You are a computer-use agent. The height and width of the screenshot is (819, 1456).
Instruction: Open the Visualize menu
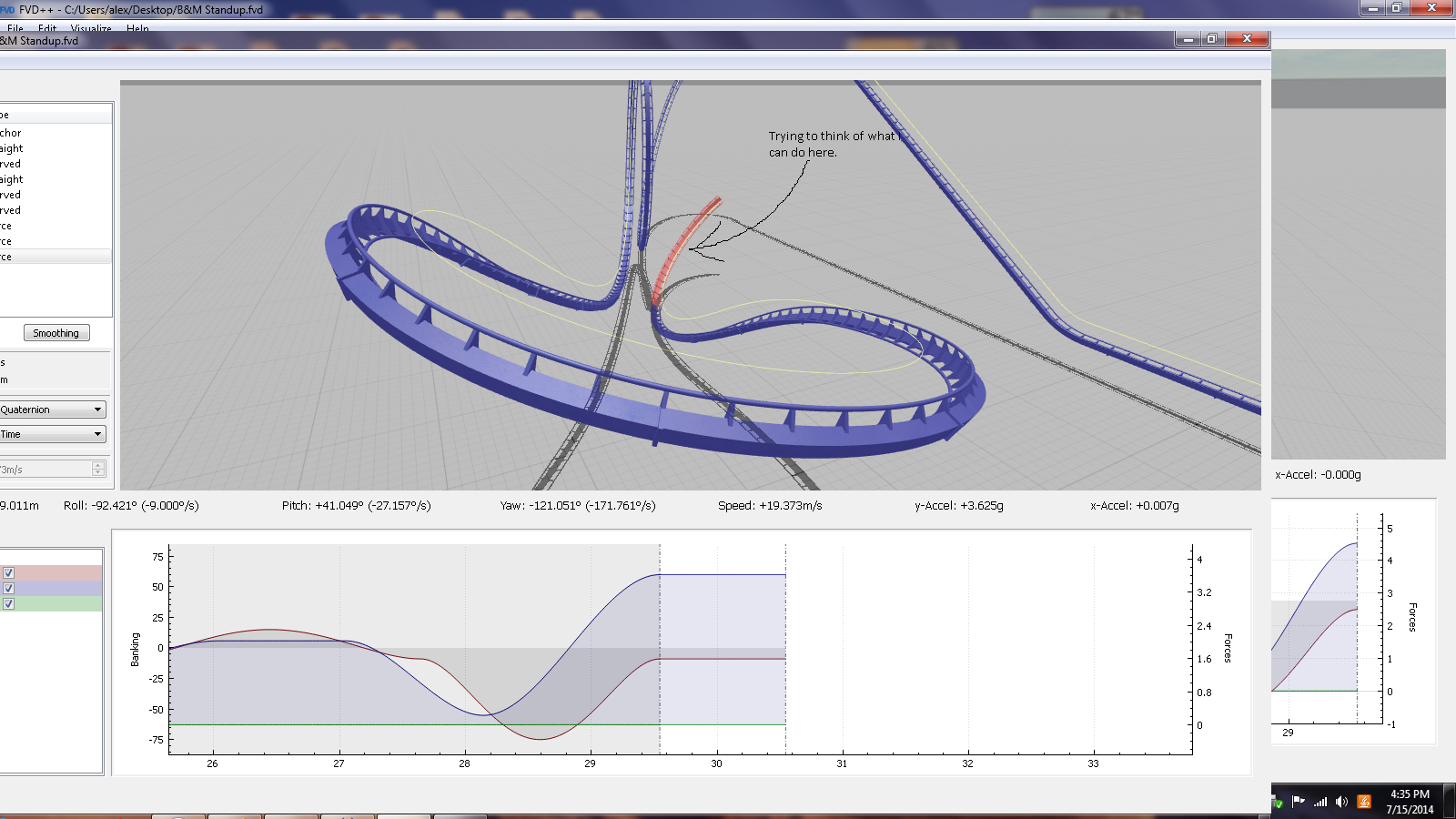pyautogui.click(x=91, y=28)
